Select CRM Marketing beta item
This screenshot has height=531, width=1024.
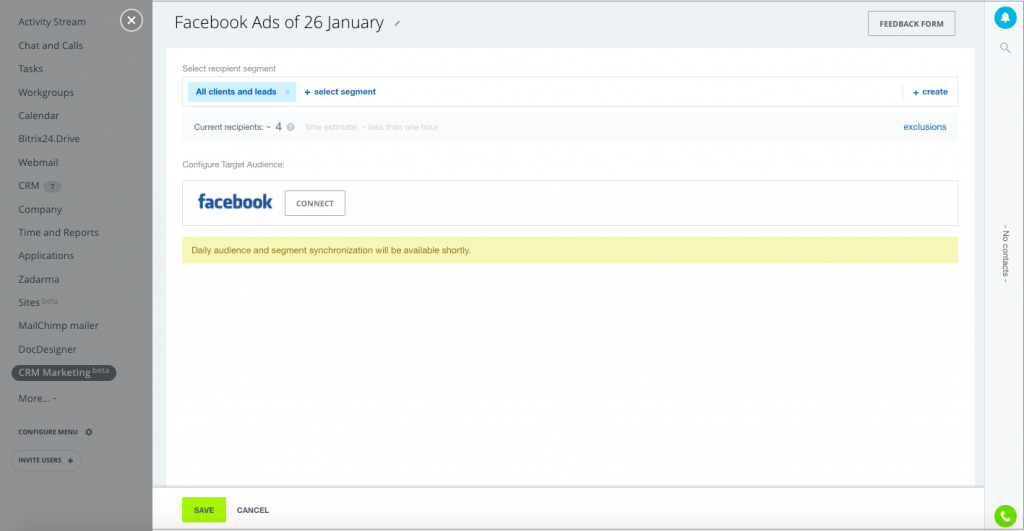[x=63, y=372]
